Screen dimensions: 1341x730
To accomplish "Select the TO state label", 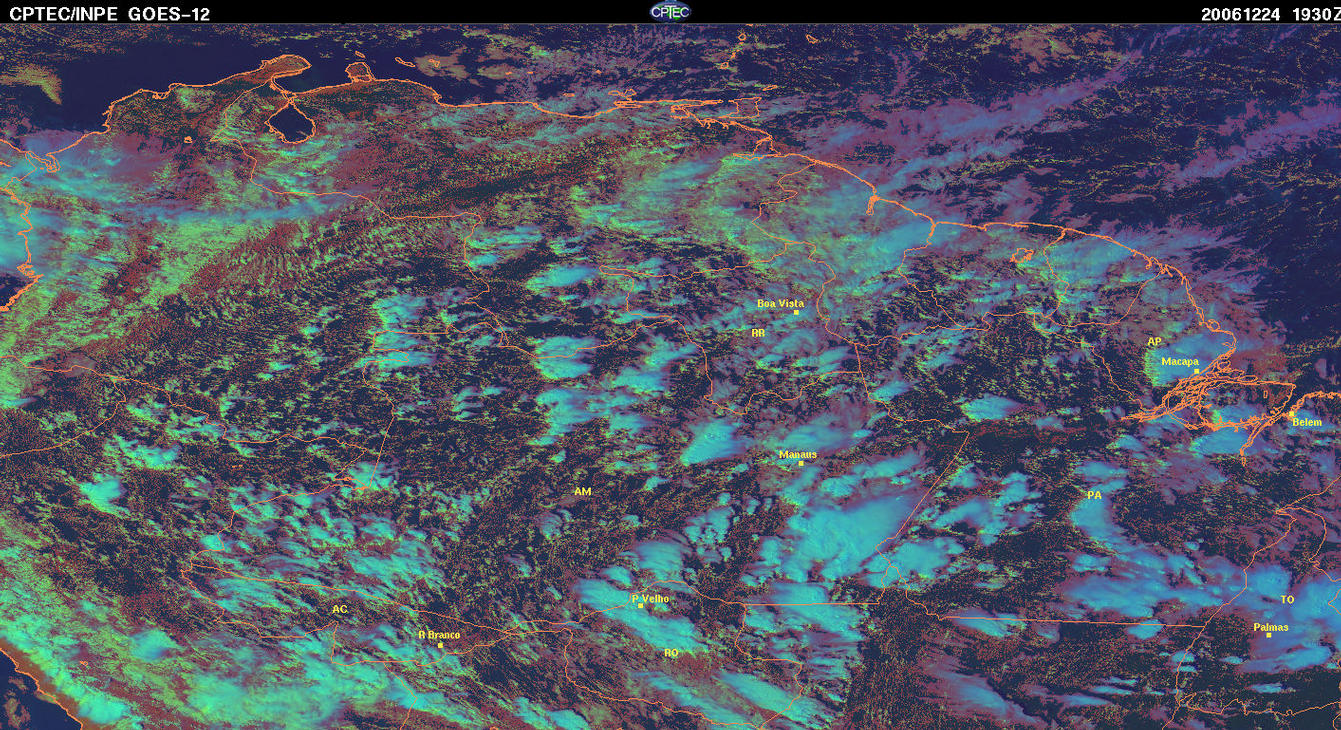I will [x=1287, y=600].
